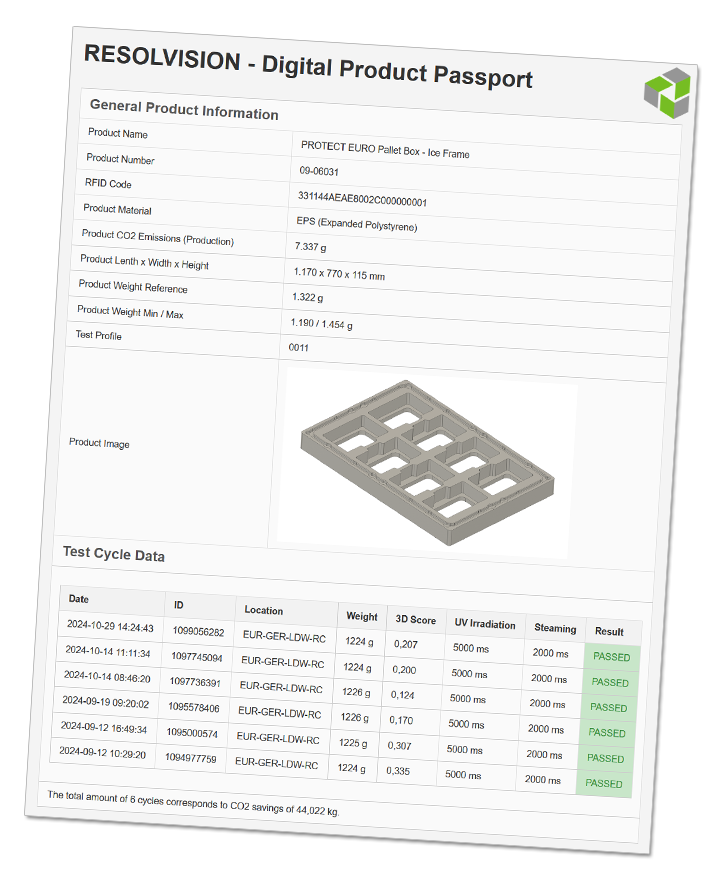The image size is (722, 880).
Task: Select date 2024-09-19 09:20:02
Action: tap(106, 702)
